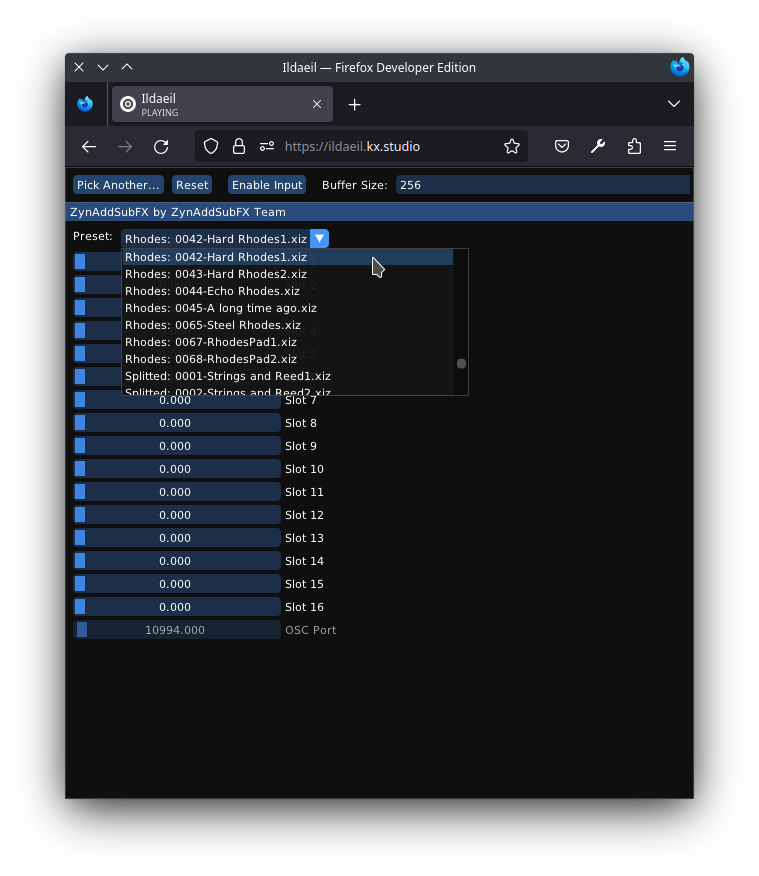This screenshot has width=759, height=876.
Task: Click the Slot 15 slider
Action: (x=176, y=583)
